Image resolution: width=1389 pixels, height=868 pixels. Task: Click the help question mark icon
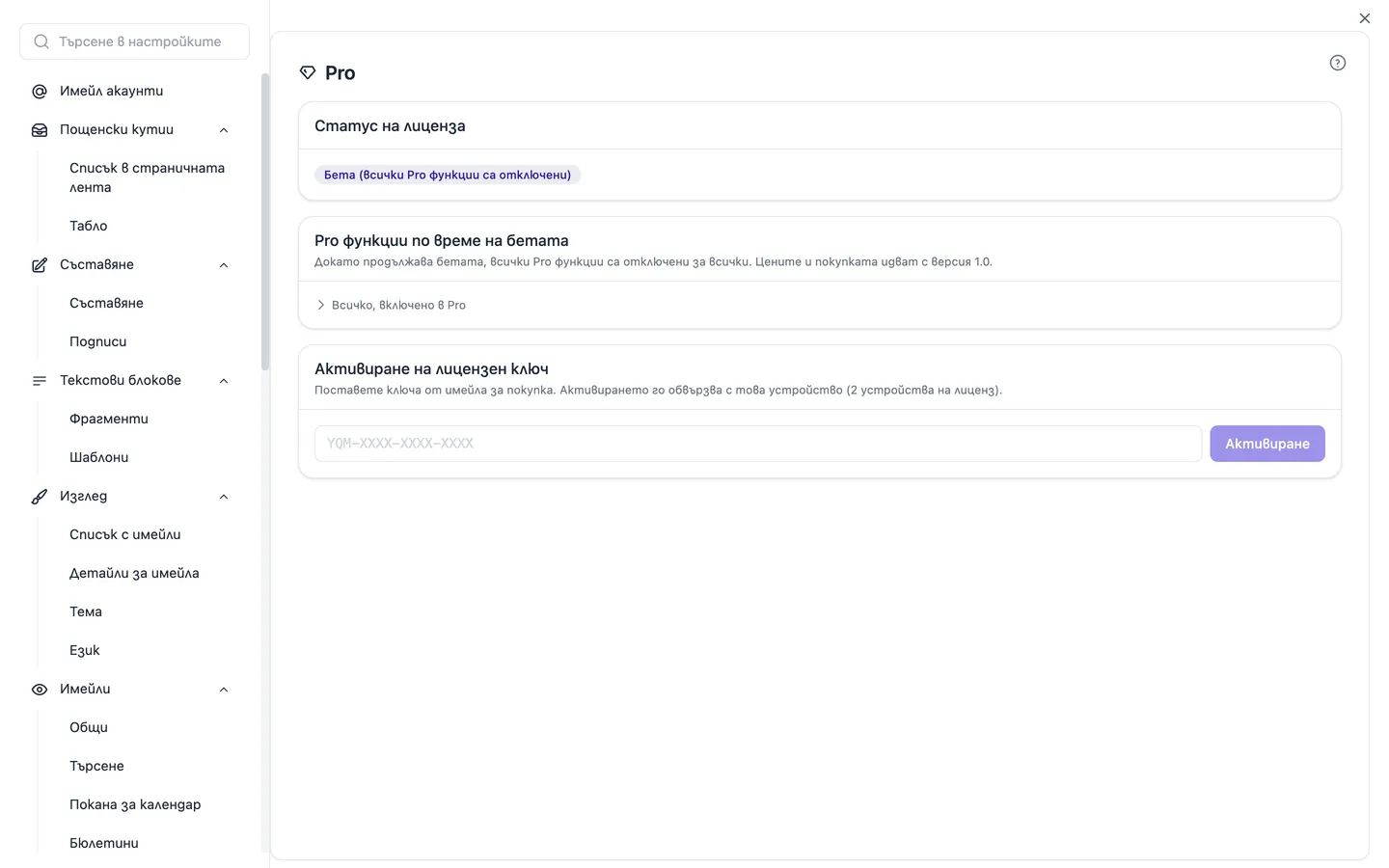[x=1337, y=63]
